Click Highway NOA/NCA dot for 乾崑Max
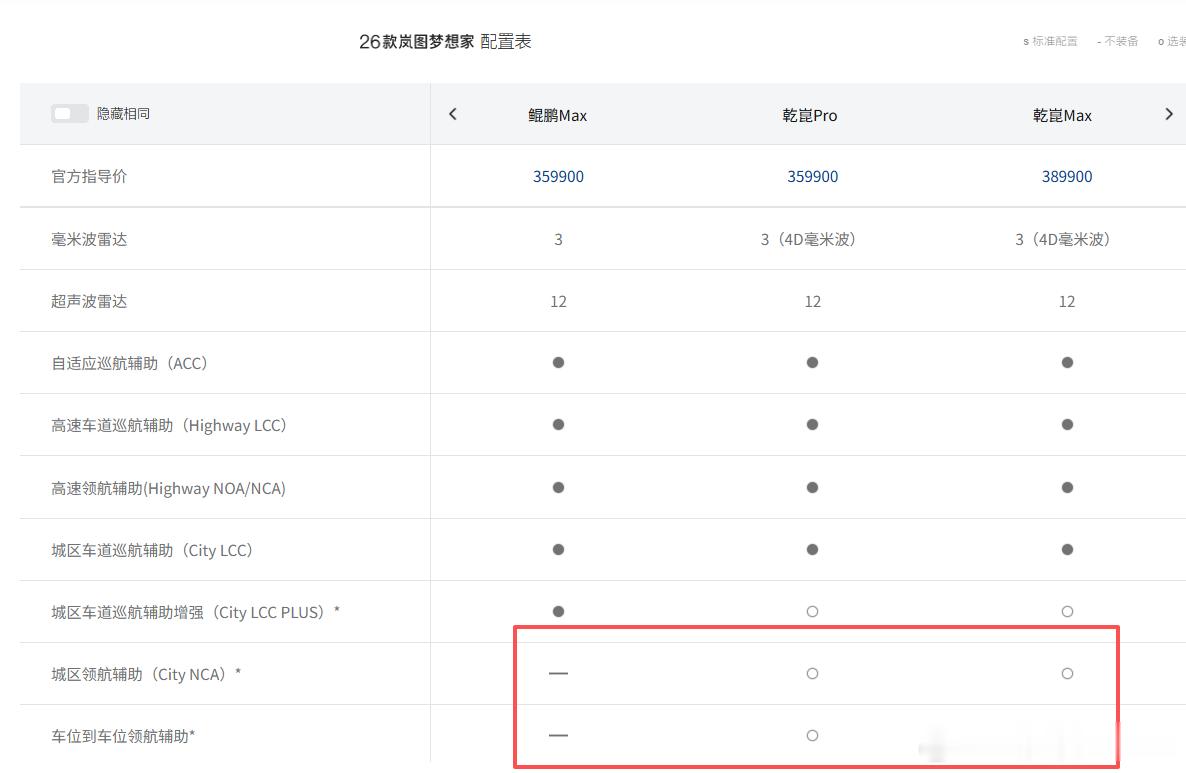The image size is (1186, 773). coord(1067,488)
